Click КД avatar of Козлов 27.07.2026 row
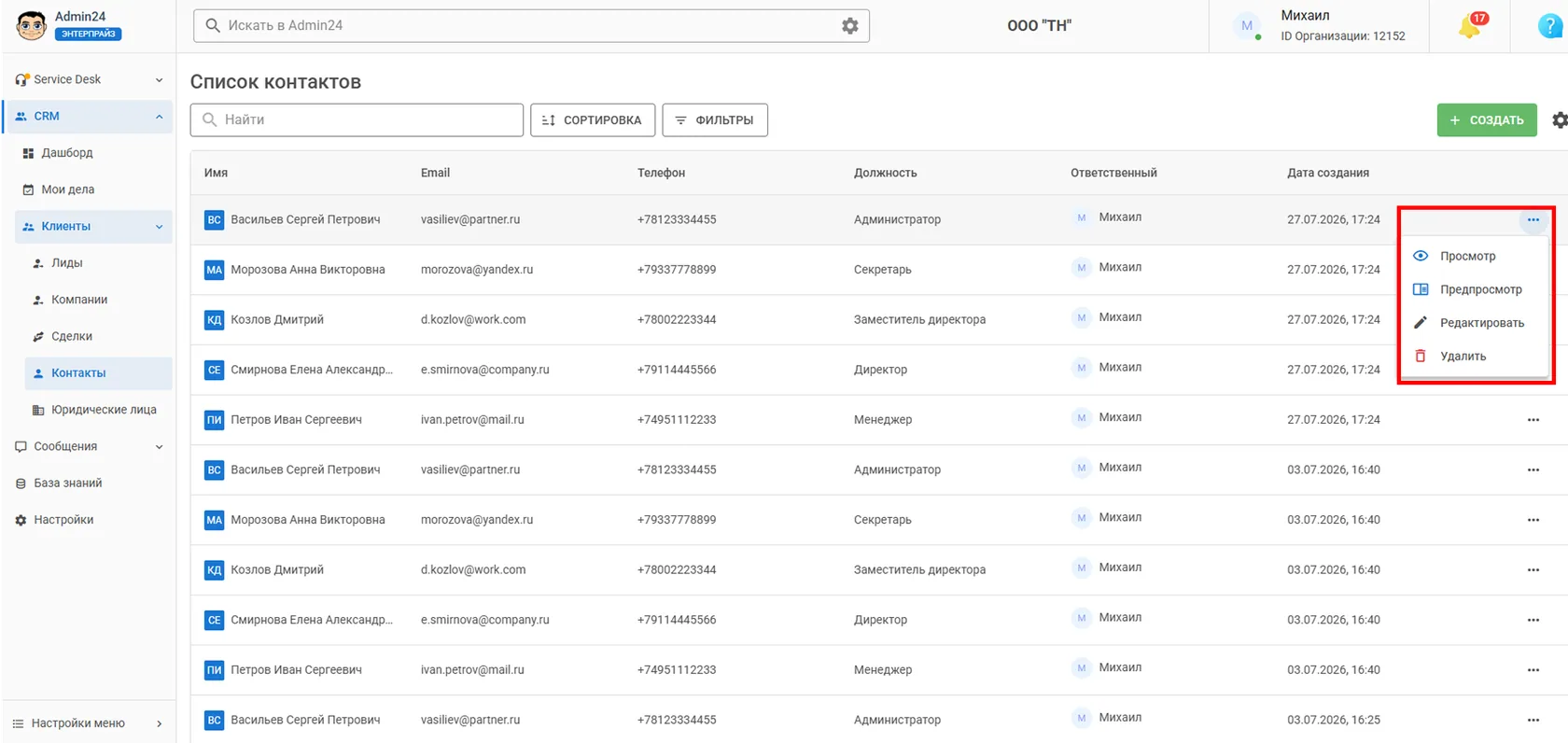 click(214, 320)
